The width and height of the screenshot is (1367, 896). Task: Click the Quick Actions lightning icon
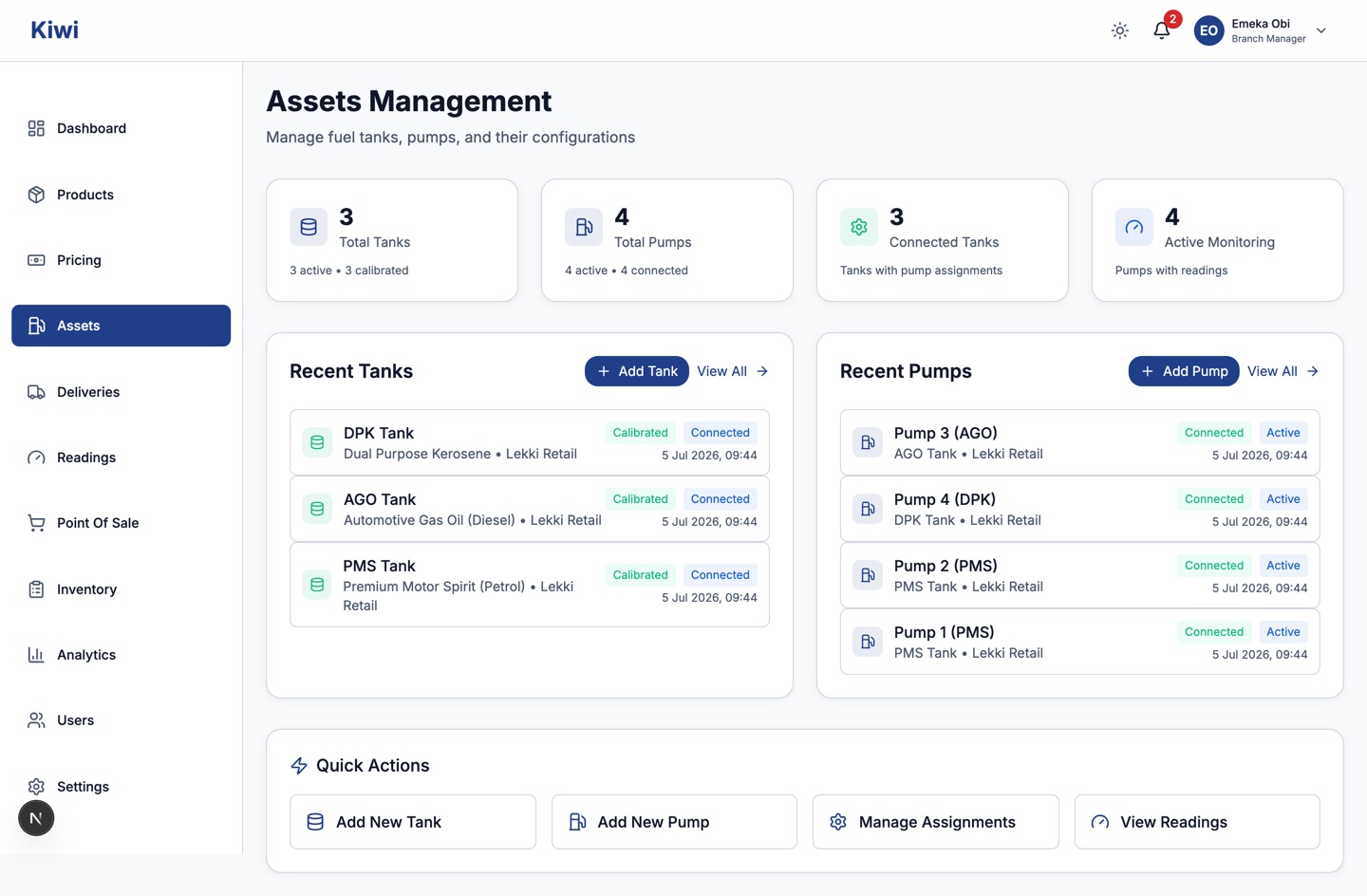299,766
